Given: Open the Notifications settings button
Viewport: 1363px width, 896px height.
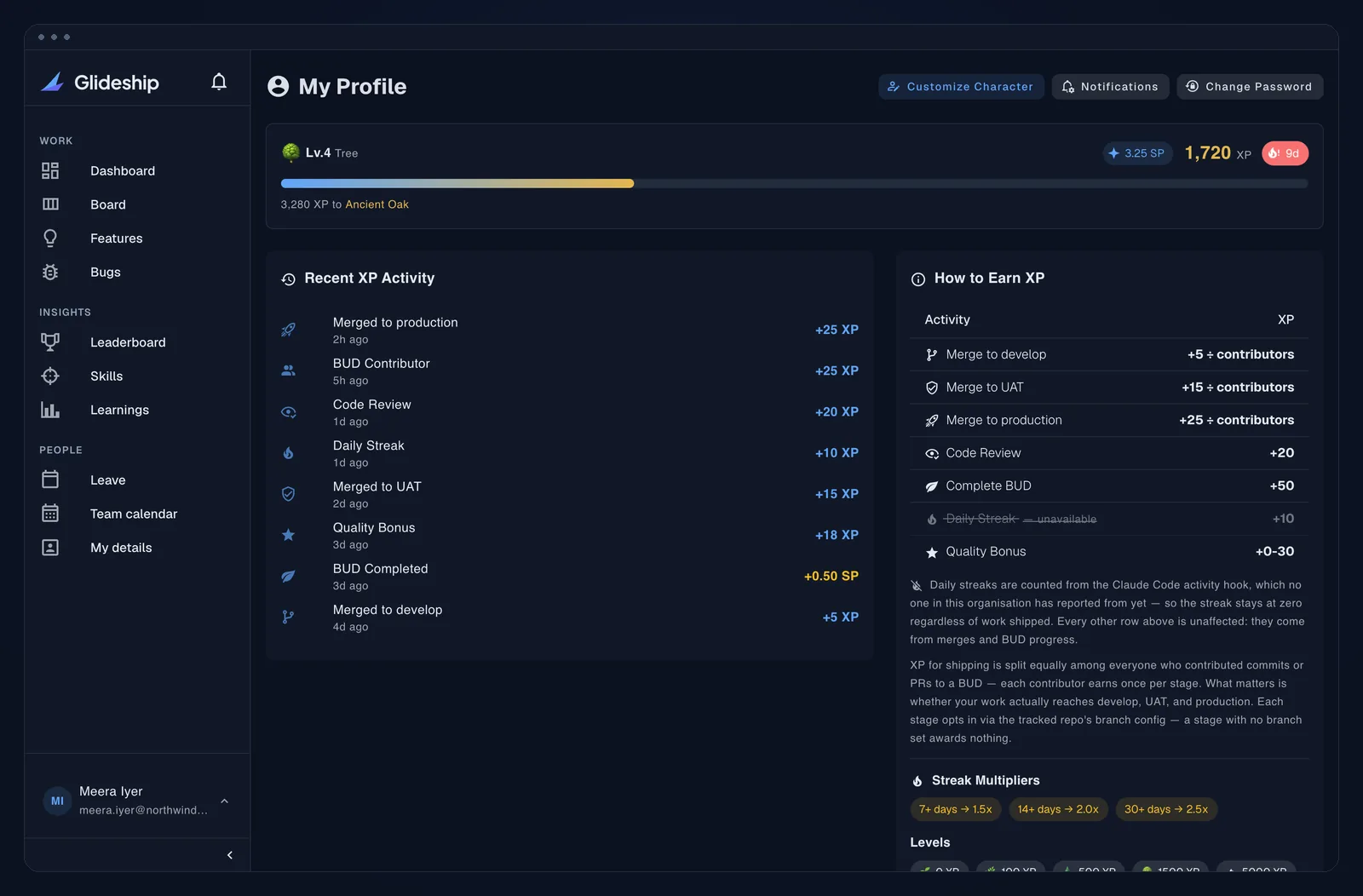Looking at the screenshot, I should pos(1110,87).
